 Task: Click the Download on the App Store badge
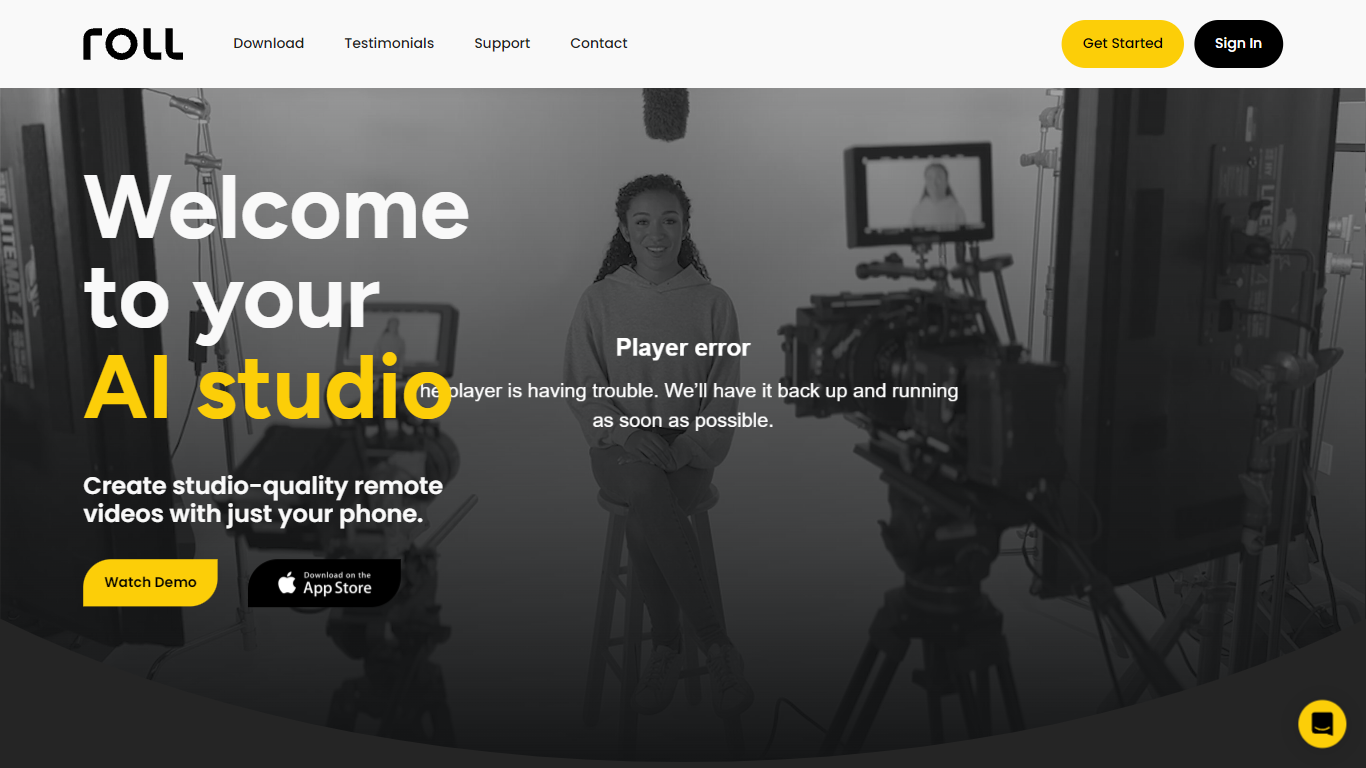point(324,583)
